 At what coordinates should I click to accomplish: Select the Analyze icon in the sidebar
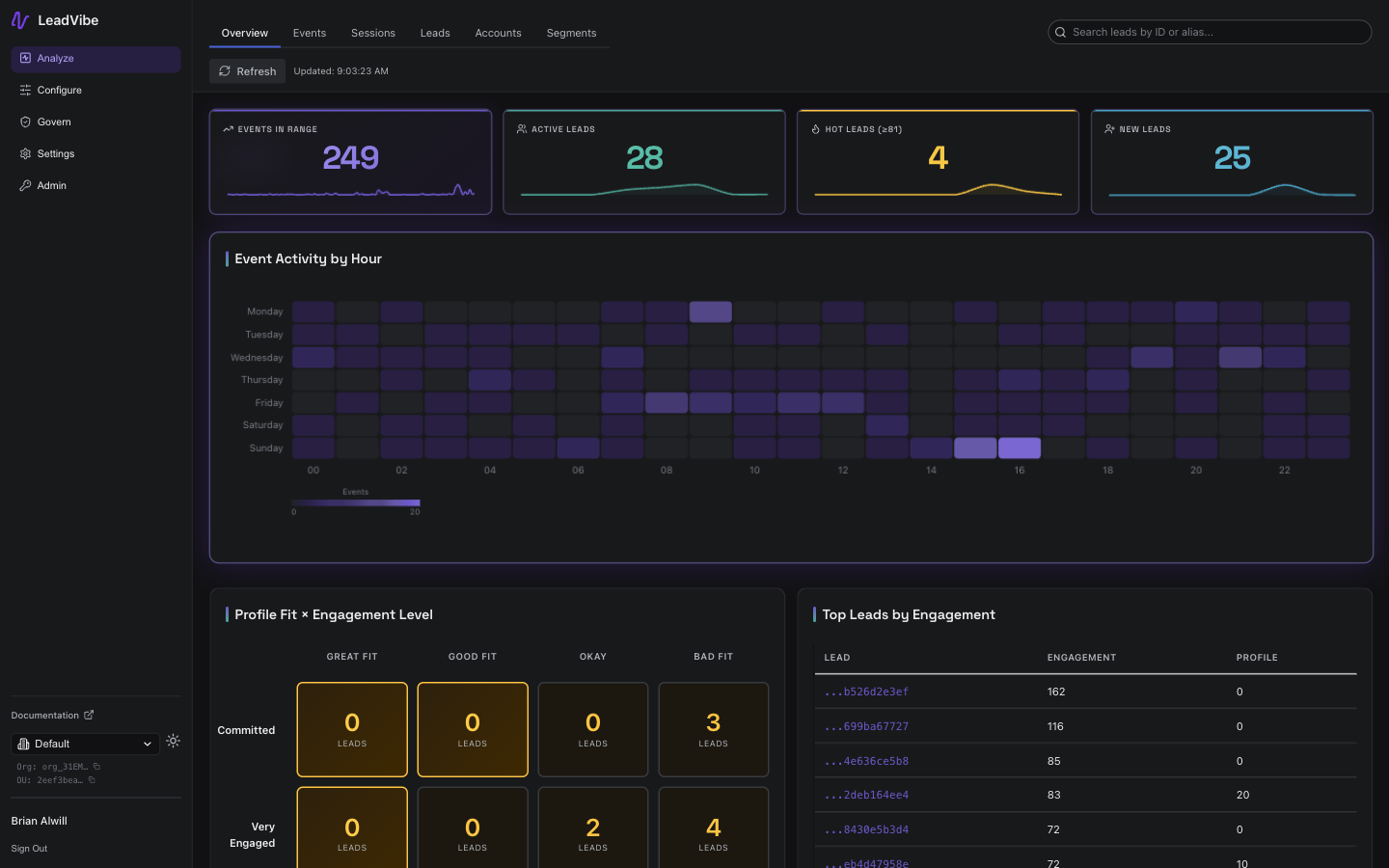23,59
